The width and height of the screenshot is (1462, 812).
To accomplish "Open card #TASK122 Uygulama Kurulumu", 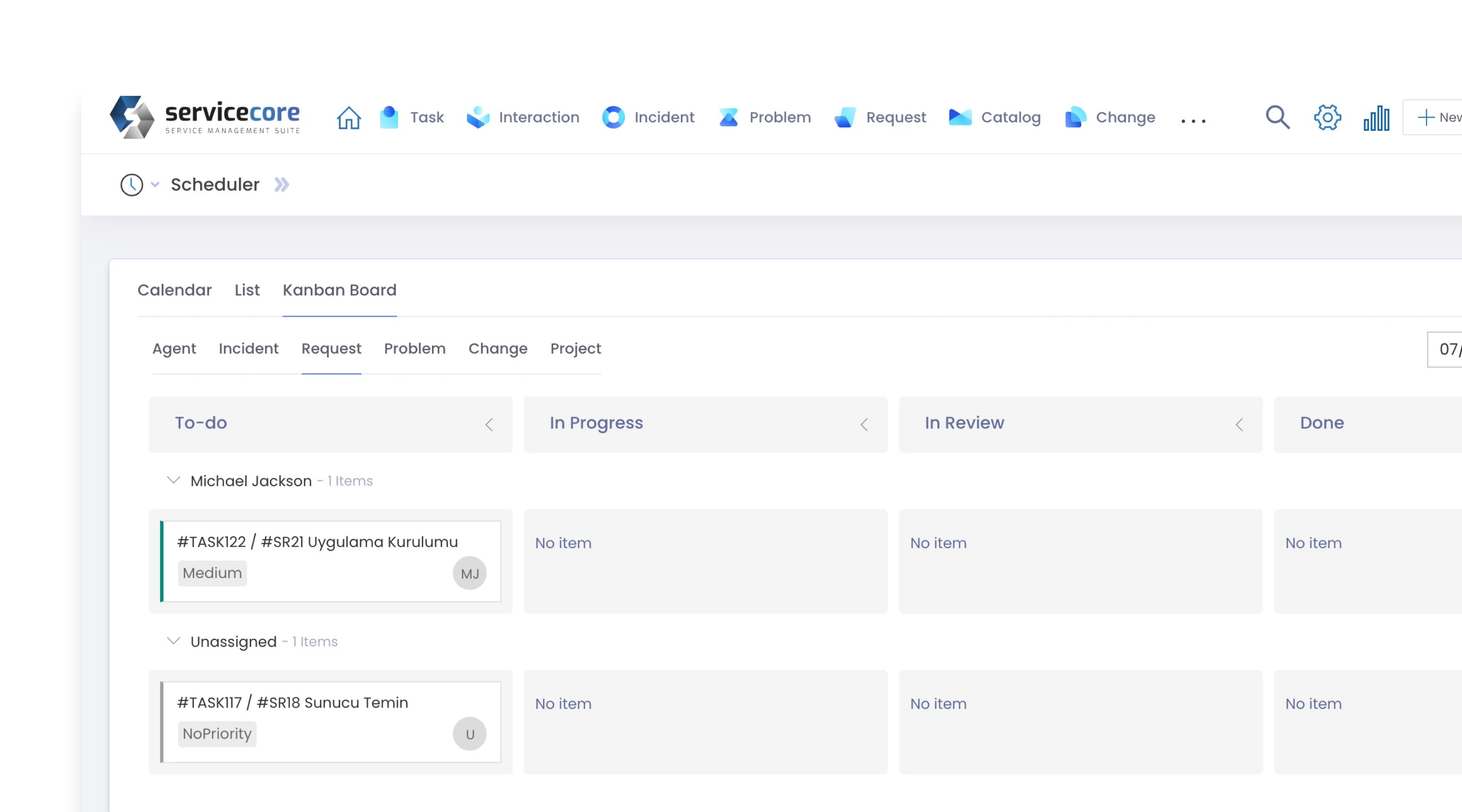I will click(331, 561).
